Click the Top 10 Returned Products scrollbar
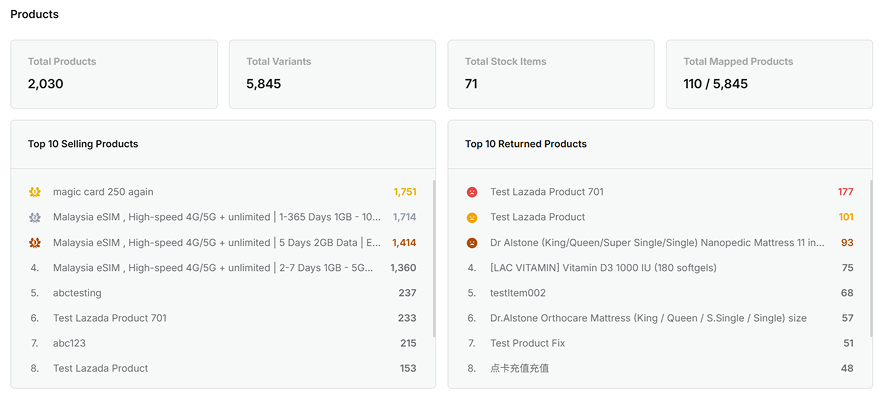Viewport: 883px width, 398px height. (871, 258)
